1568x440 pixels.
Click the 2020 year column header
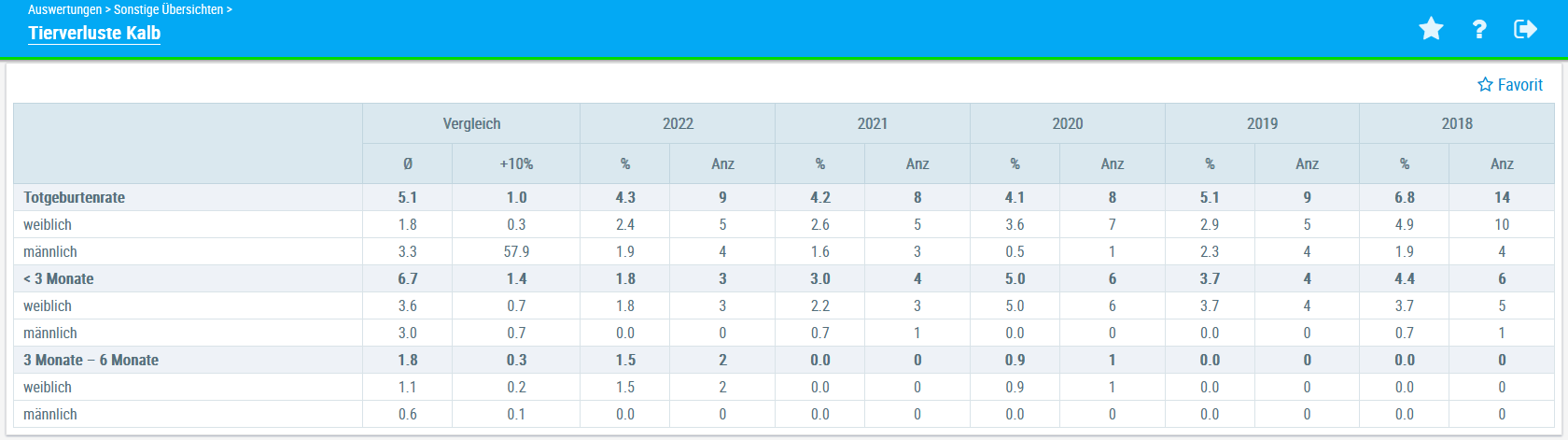point(1068,123)
